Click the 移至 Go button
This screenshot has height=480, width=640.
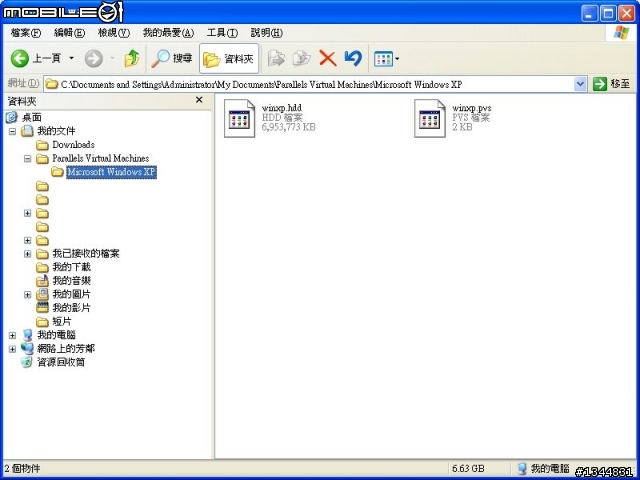612,84
